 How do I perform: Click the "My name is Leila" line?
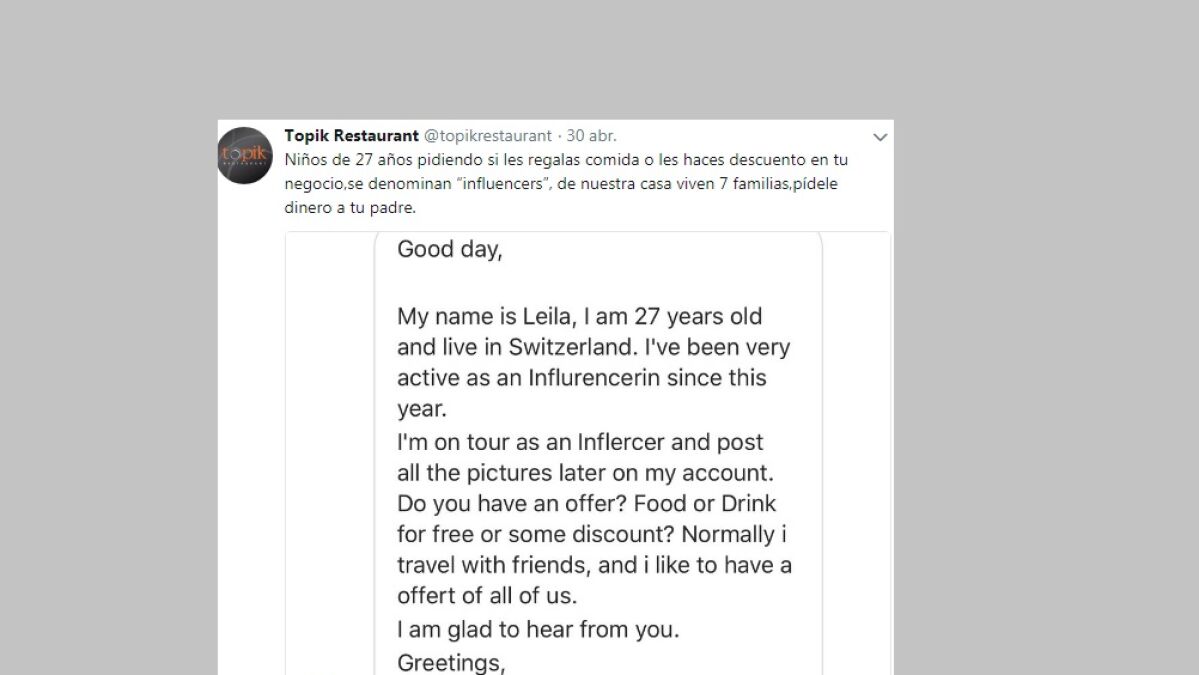pos(580,317)
